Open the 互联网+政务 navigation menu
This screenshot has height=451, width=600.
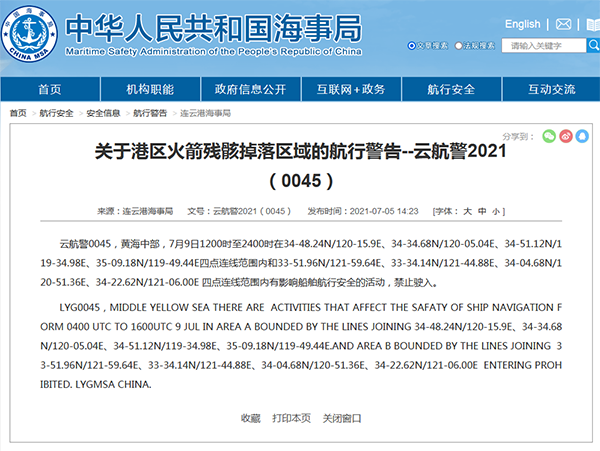coord(350,89)
